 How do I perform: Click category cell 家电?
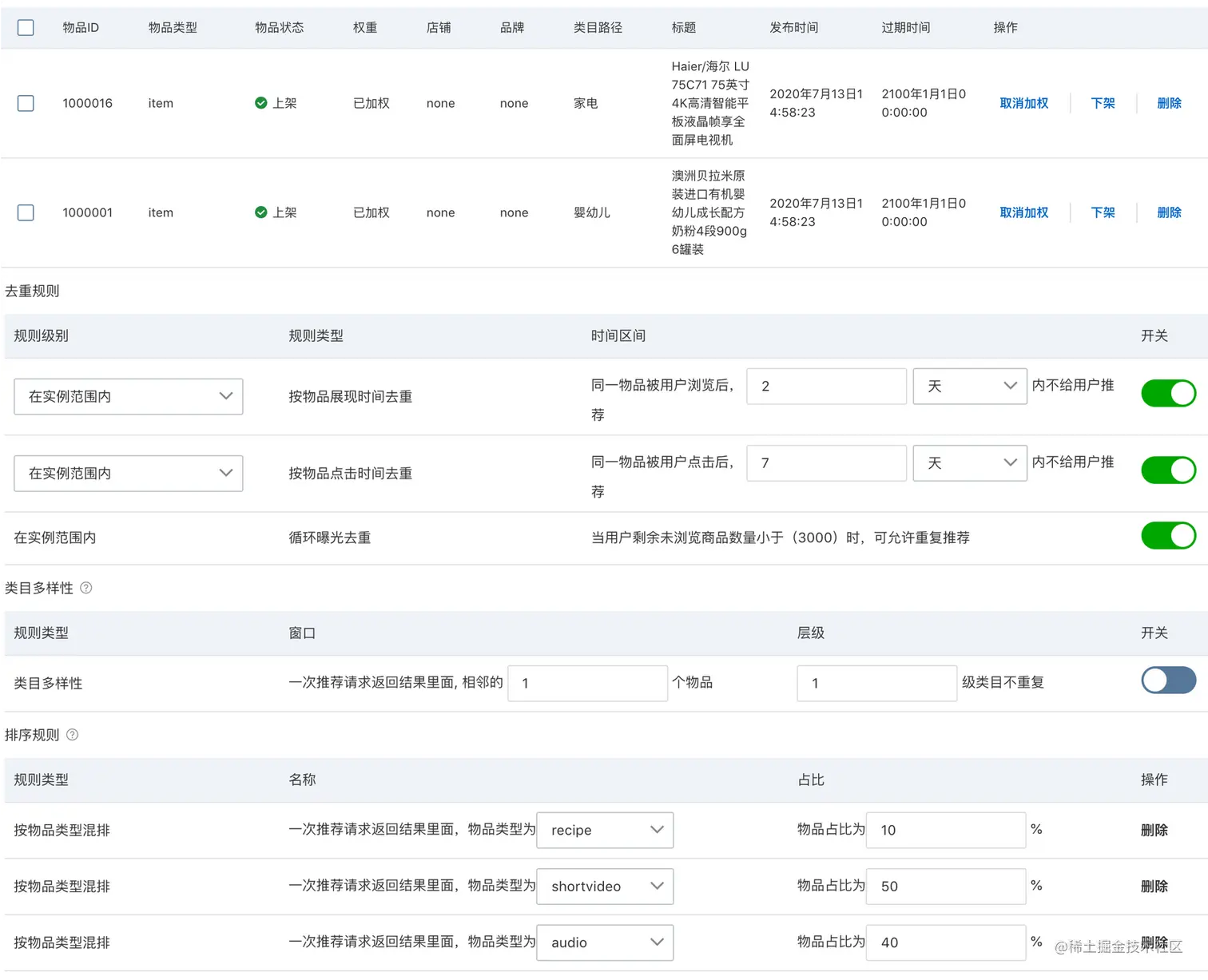pos(586,103)
